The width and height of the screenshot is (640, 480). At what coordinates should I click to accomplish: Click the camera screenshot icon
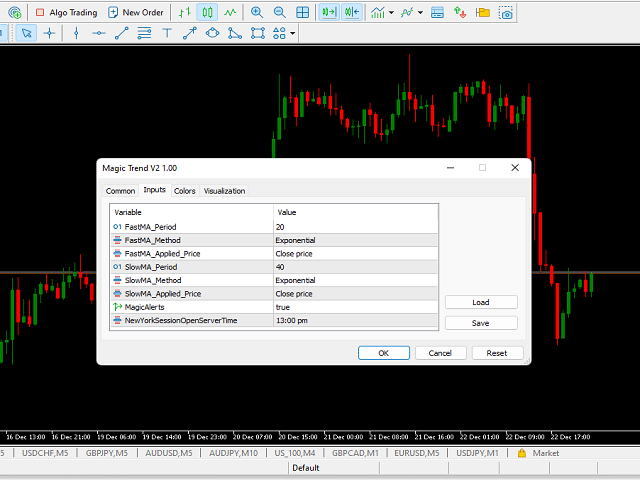tap(506, 13)
